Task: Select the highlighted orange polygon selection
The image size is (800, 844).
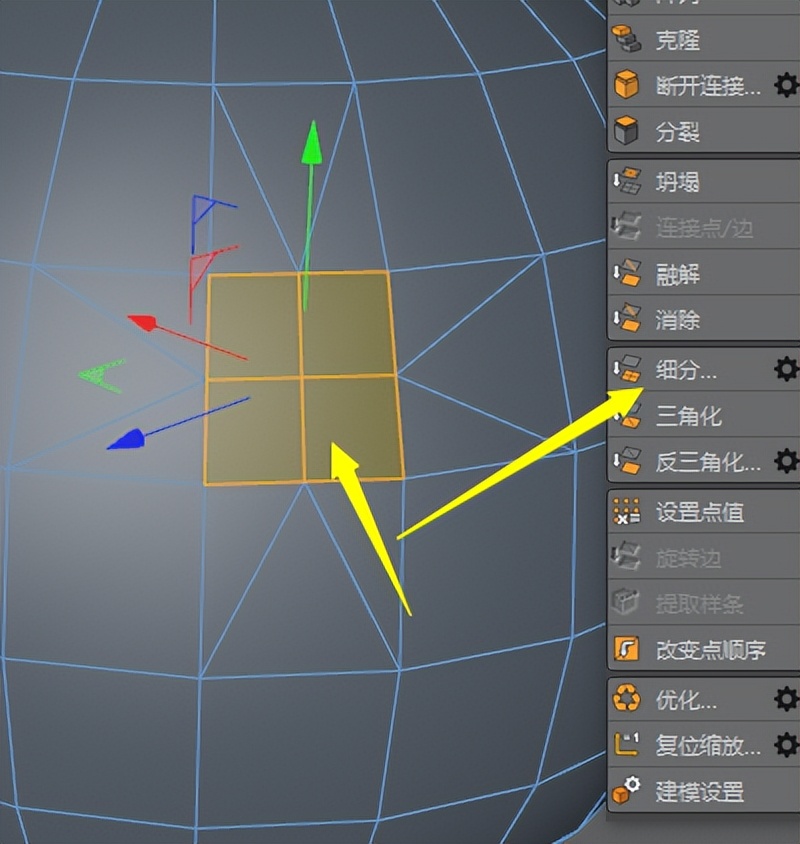Action: coord(305,375)
